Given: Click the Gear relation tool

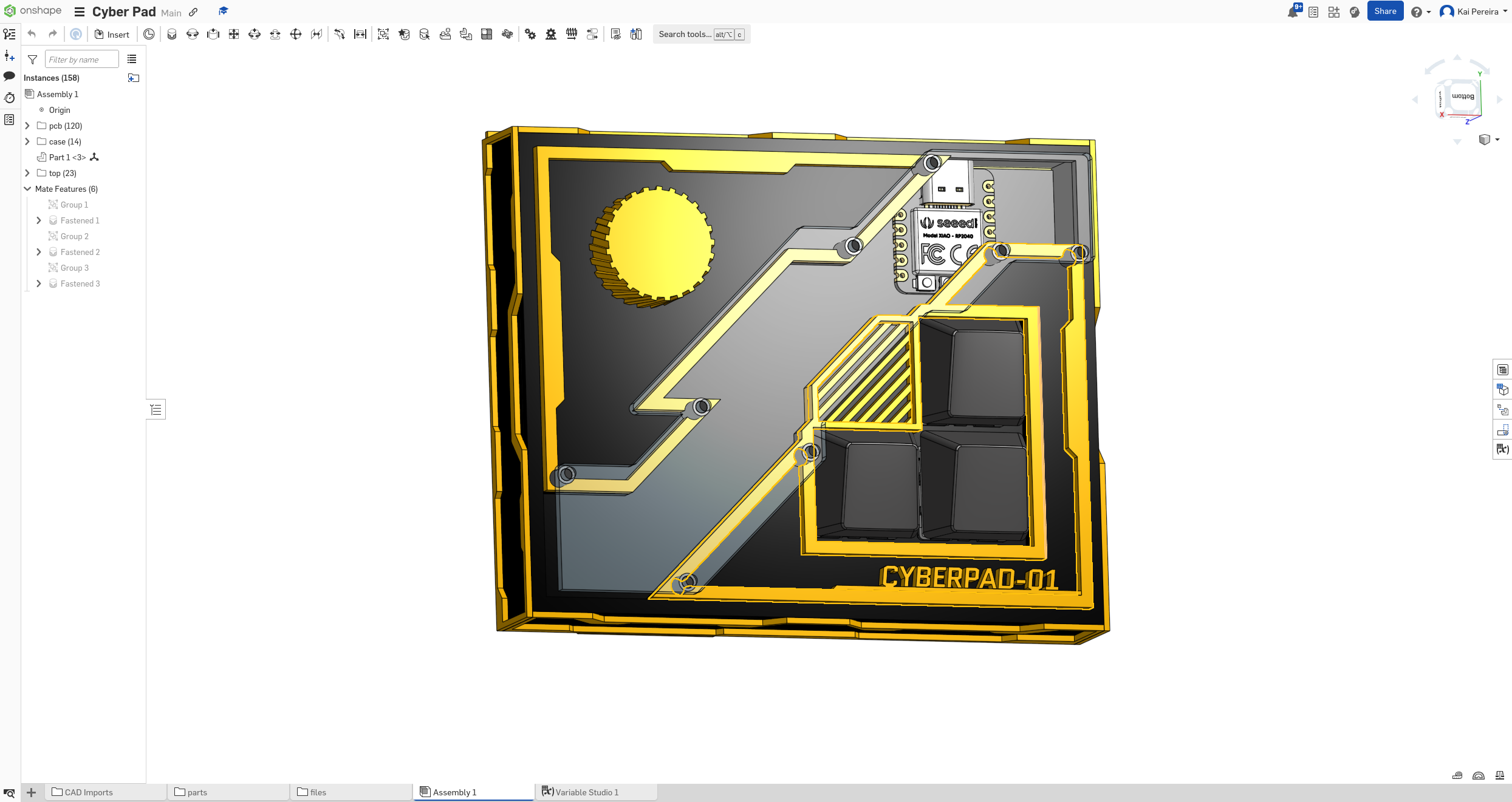Looking at the screenshot, I should [530, 35].
